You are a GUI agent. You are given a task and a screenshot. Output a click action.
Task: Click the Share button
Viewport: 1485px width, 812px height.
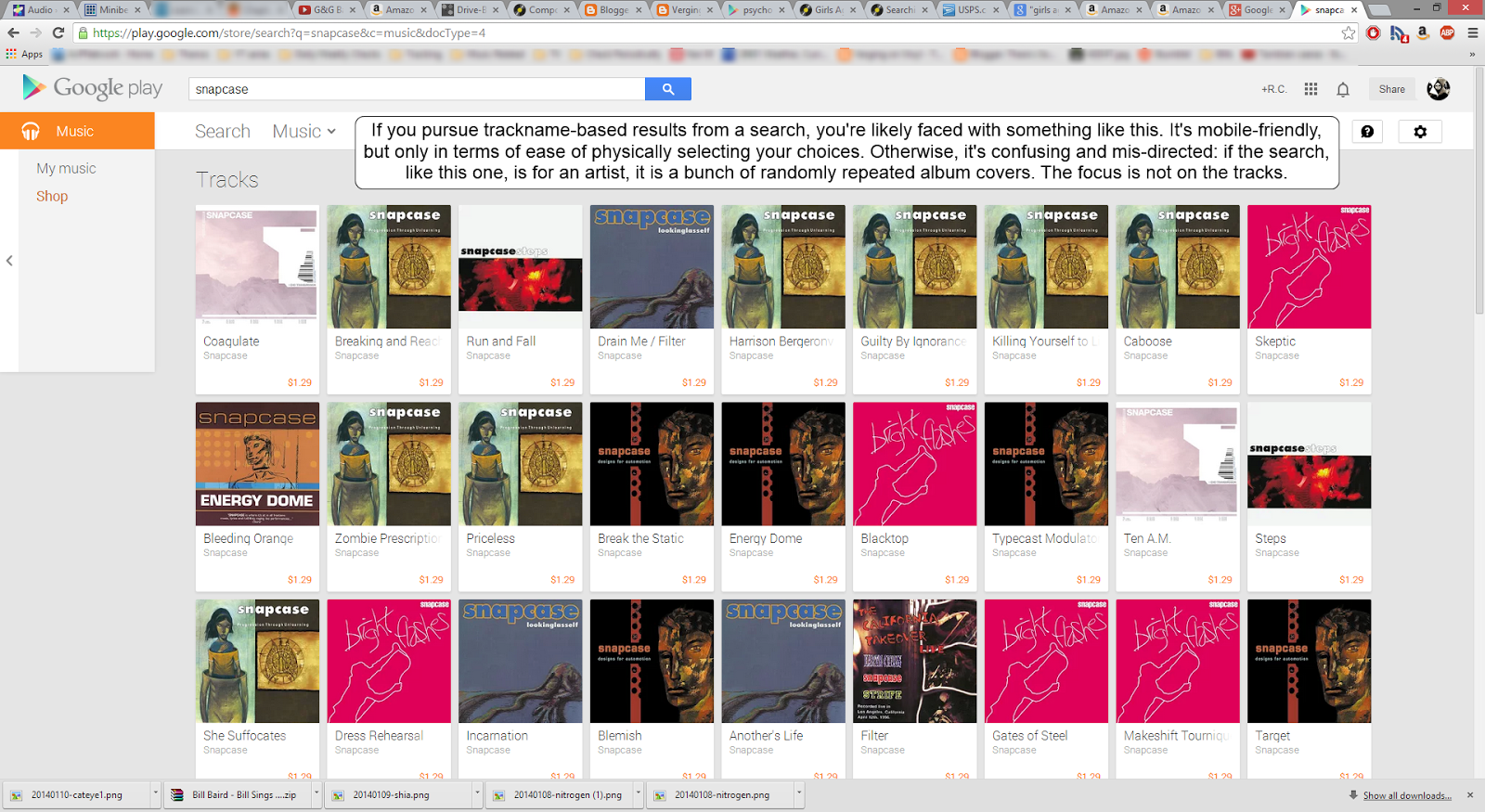pyautogui.click(x=1391, y=89)
